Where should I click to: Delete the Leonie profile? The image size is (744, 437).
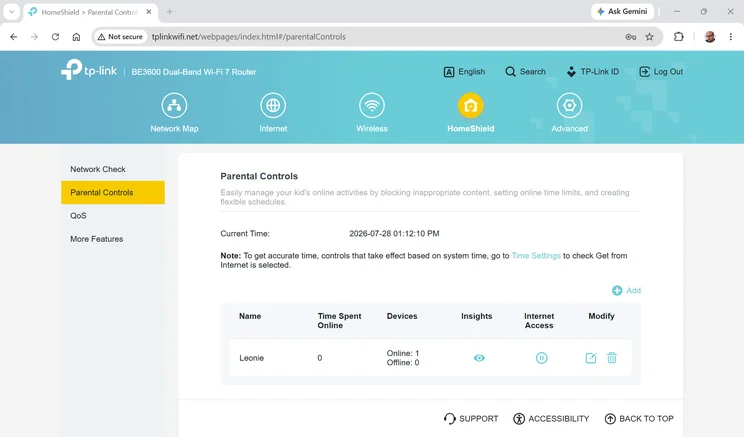pos(612,358)
